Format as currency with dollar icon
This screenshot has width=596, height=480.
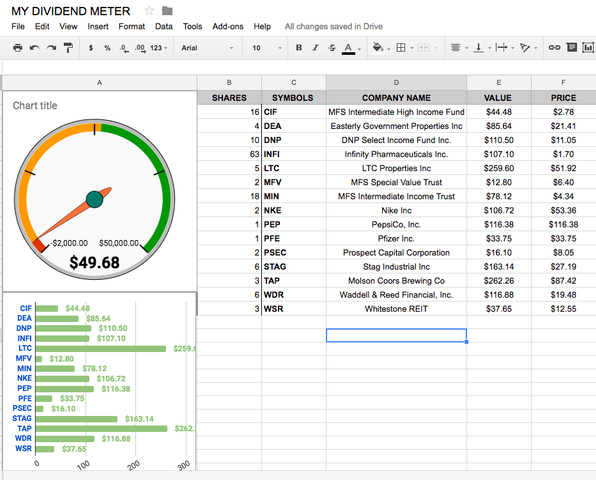click(91, 48)
